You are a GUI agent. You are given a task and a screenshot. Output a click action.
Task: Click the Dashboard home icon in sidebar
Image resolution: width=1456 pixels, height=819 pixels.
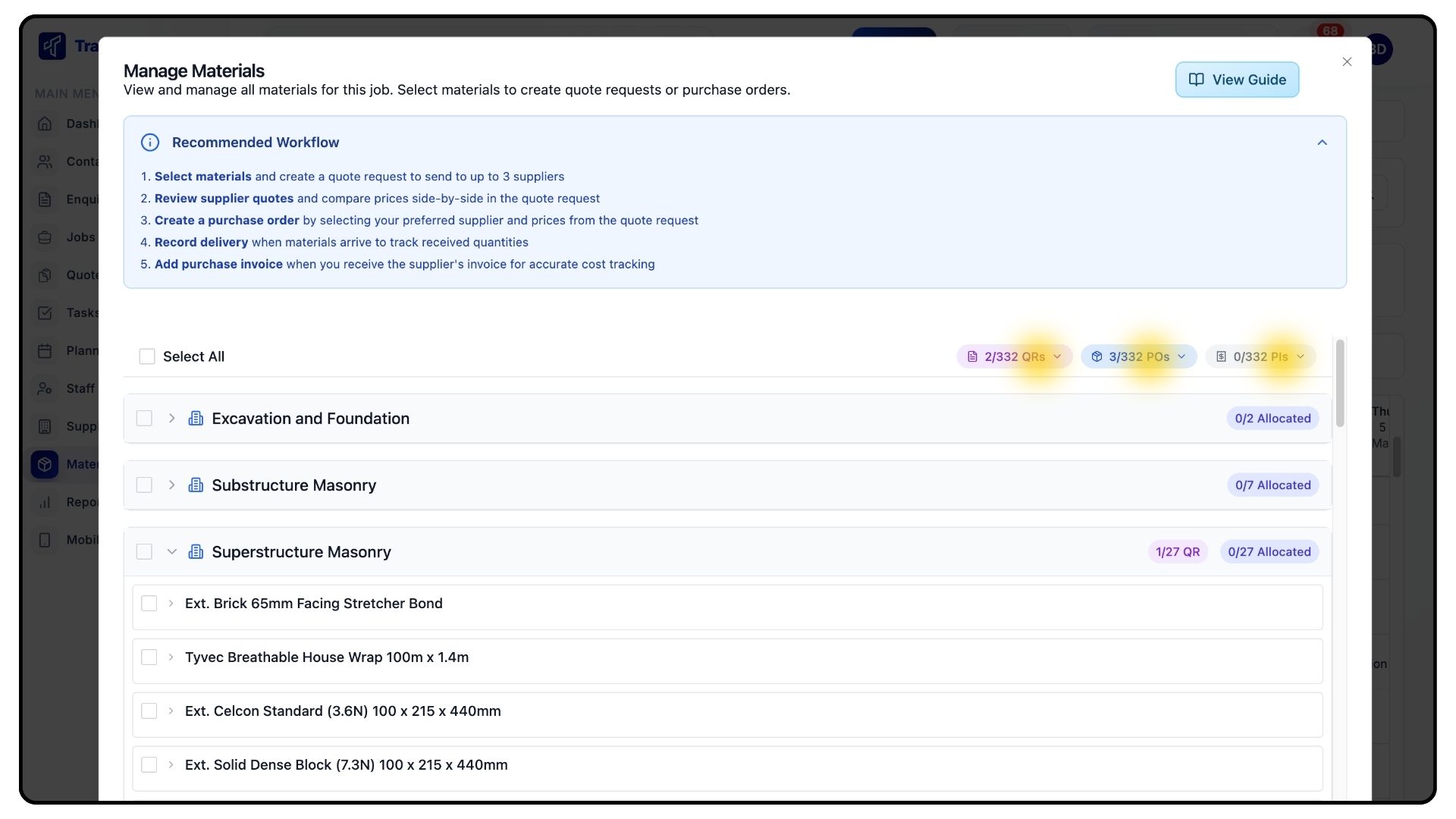(45, 124)
